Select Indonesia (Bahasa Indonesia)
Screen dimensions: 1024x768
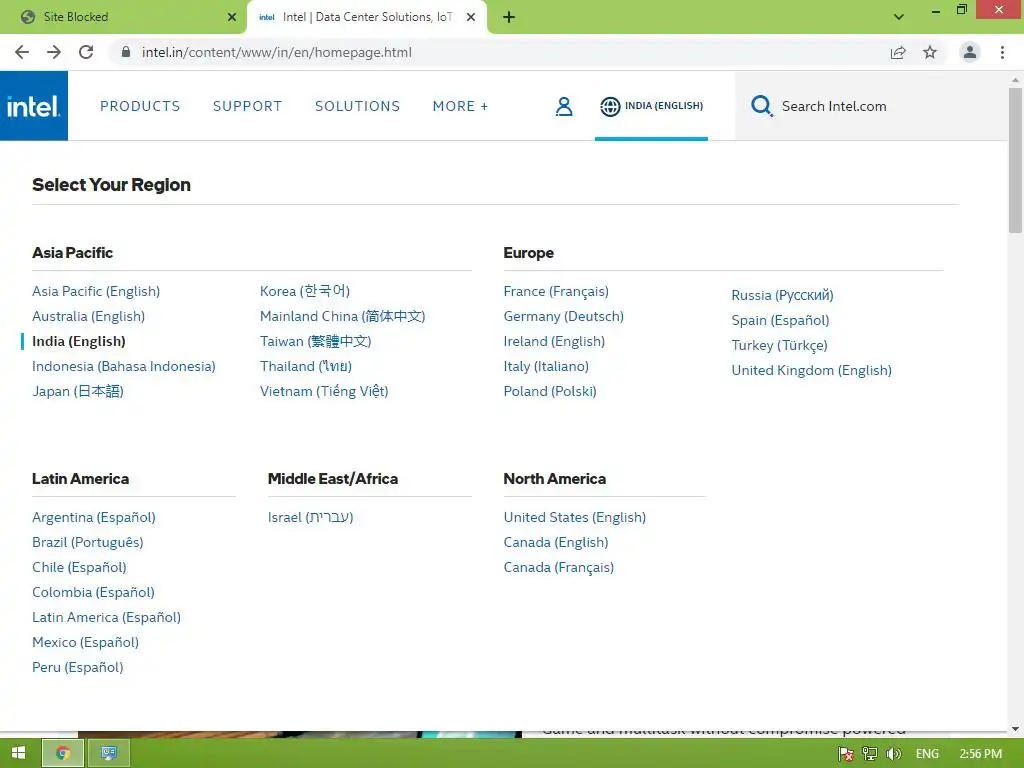[x=123, y=366]
